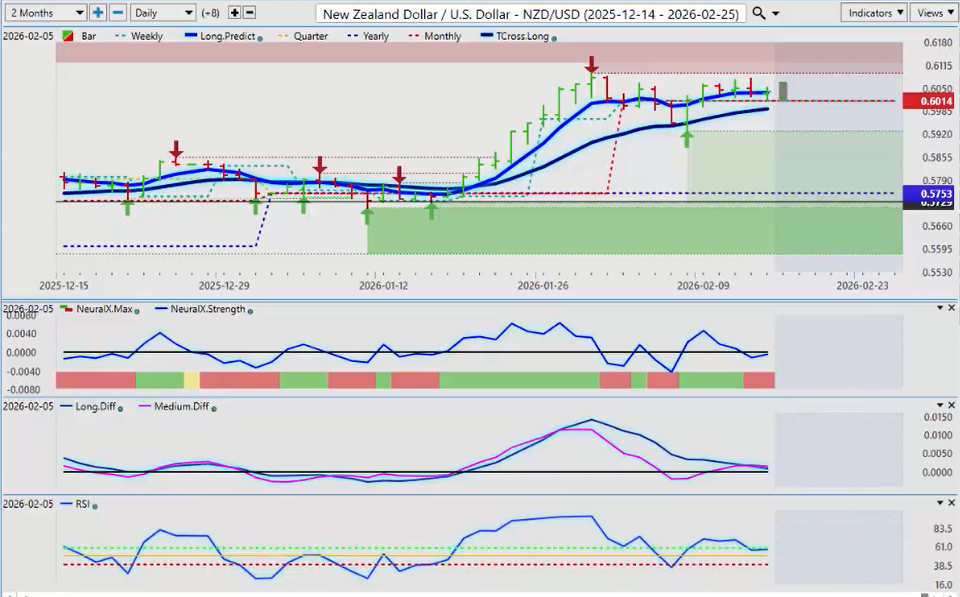The width and height of the screenshot is (960, 597).
Task: Collapse the Long.Diff panel with arrow
Action: 939,405
